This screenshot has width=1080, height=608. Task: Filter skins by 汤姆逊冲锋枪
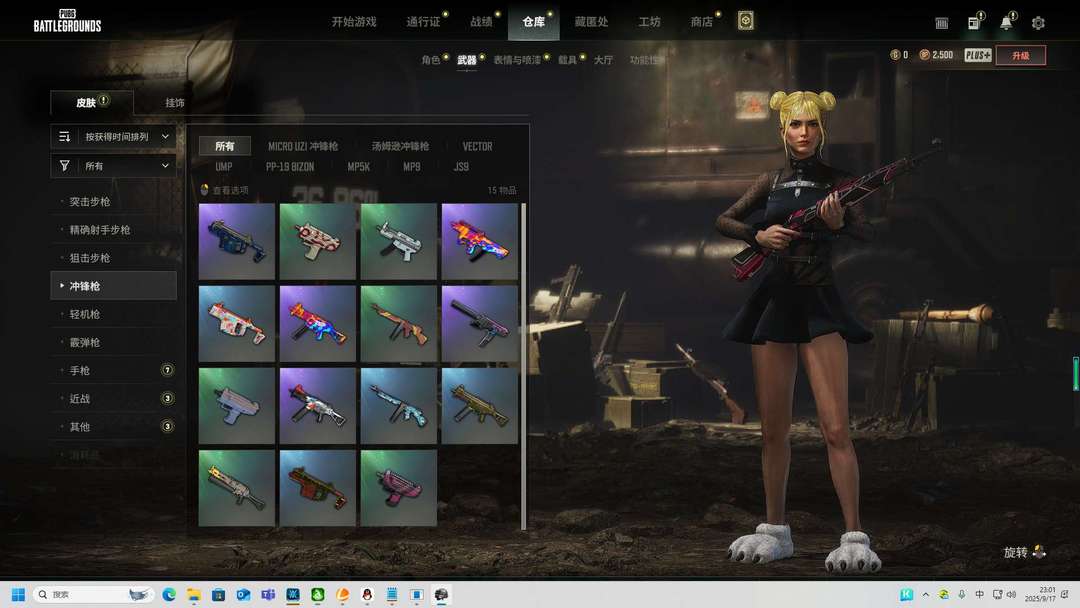(x=400, y=146)
